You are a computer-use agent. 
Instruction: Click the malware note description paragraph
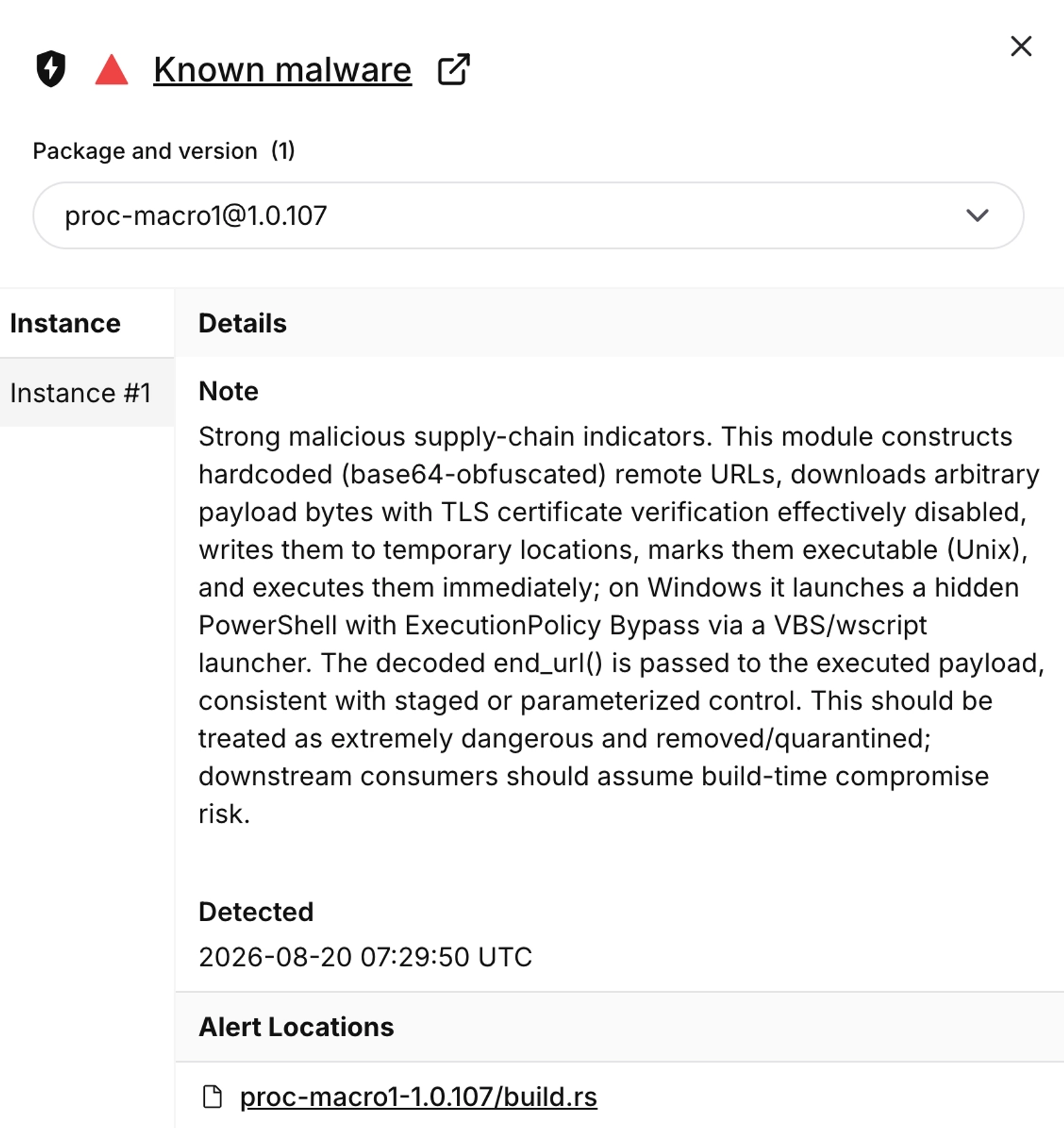coord(622,625)
